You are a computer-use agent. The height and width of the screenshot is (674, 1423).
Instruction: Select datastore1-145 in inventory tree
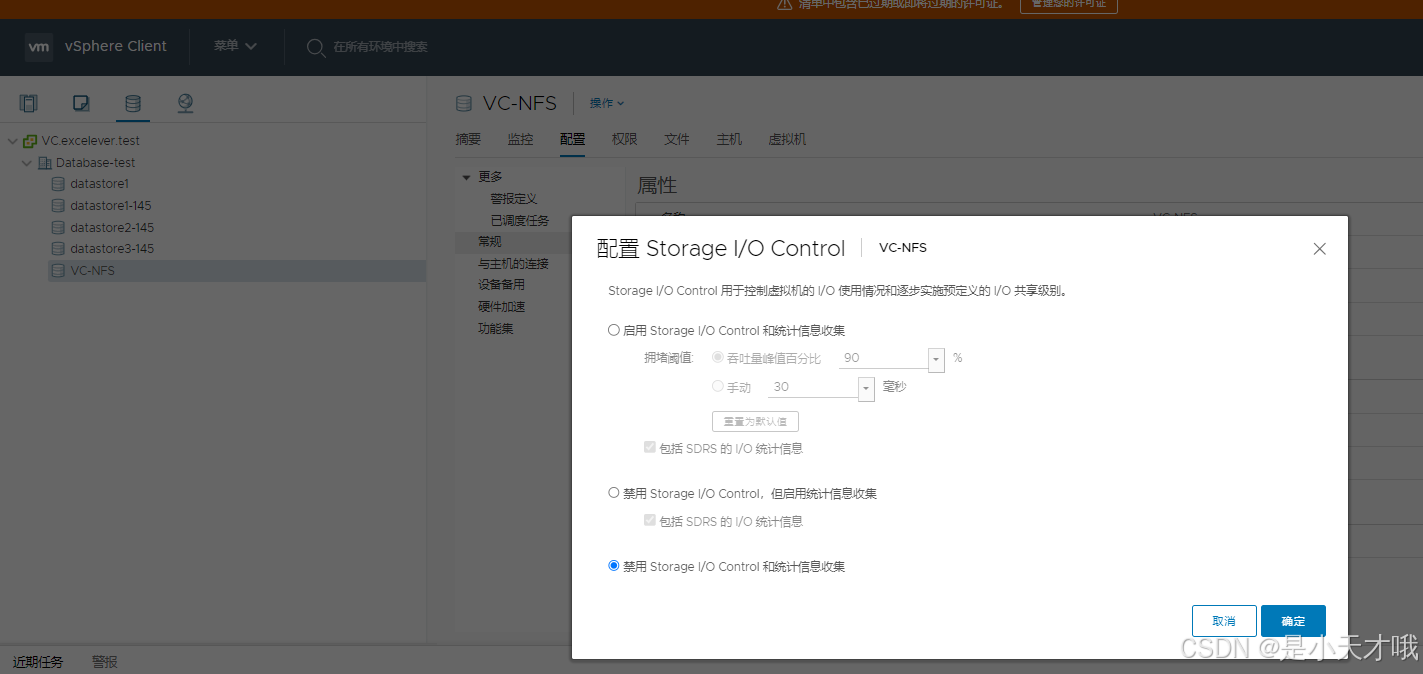pos(111,206)
